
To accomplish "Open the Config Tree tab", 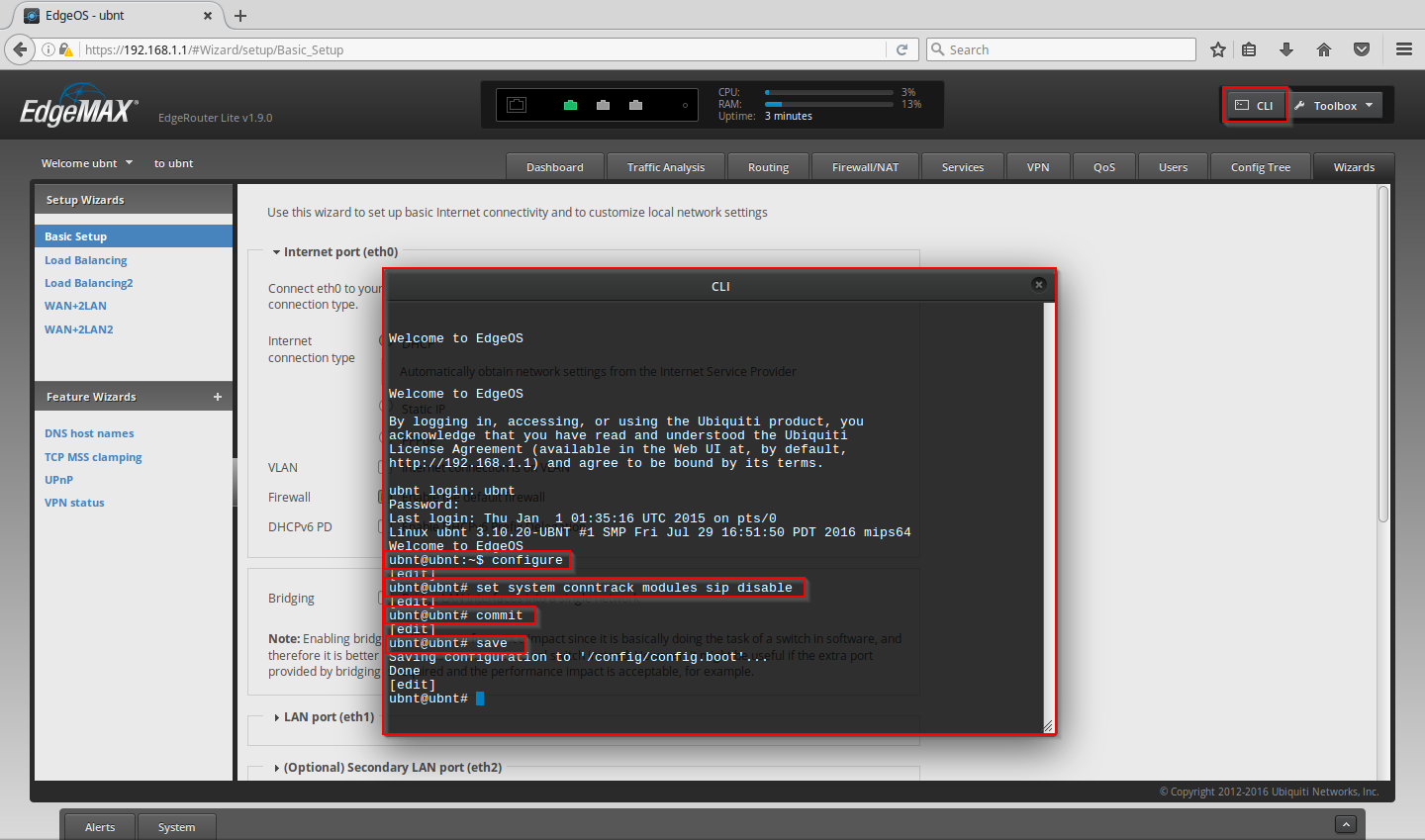I will [1260, 167].
